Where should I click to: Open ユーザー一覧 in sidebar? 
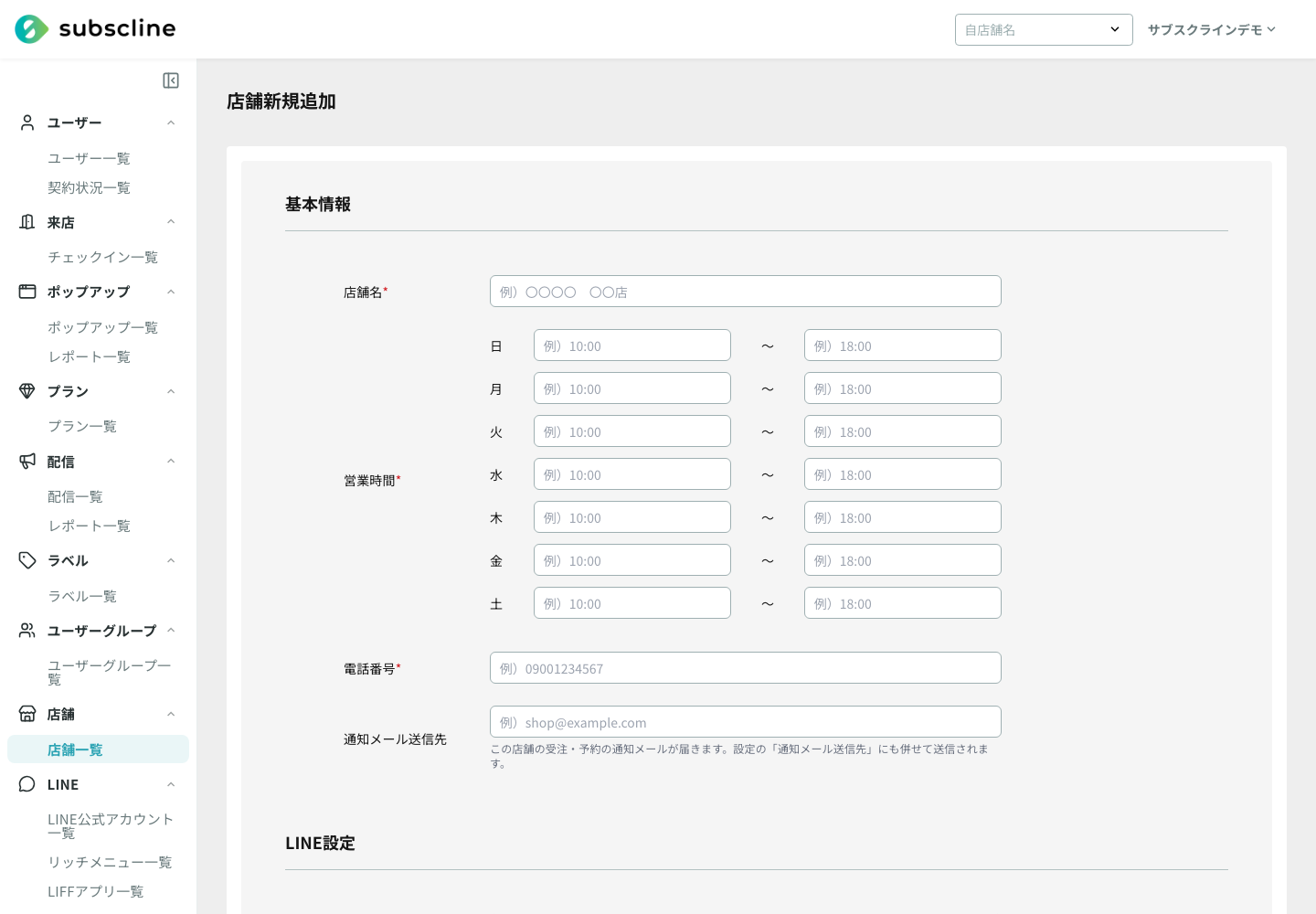89,158
